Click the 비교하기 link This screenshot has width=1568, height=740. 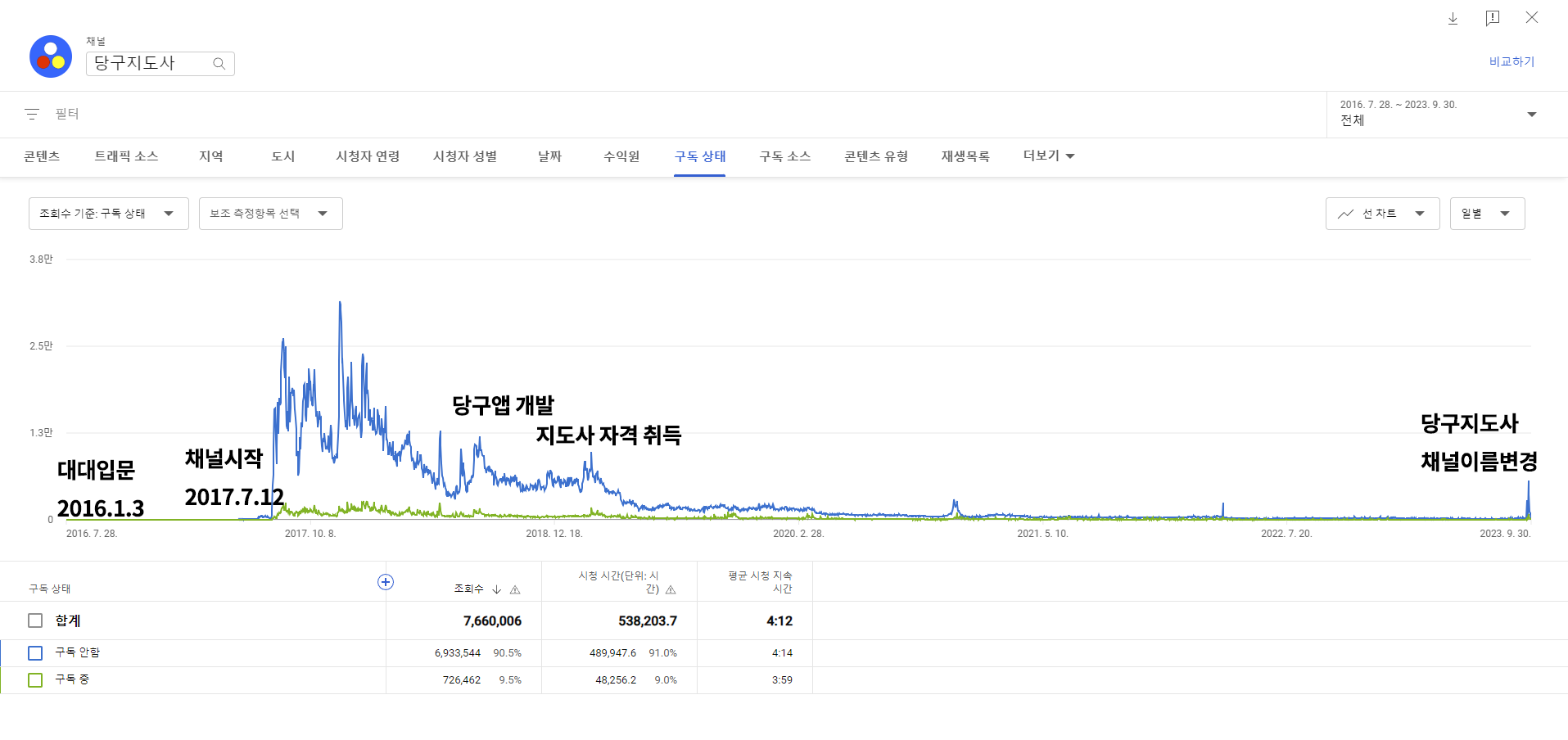1512,61
